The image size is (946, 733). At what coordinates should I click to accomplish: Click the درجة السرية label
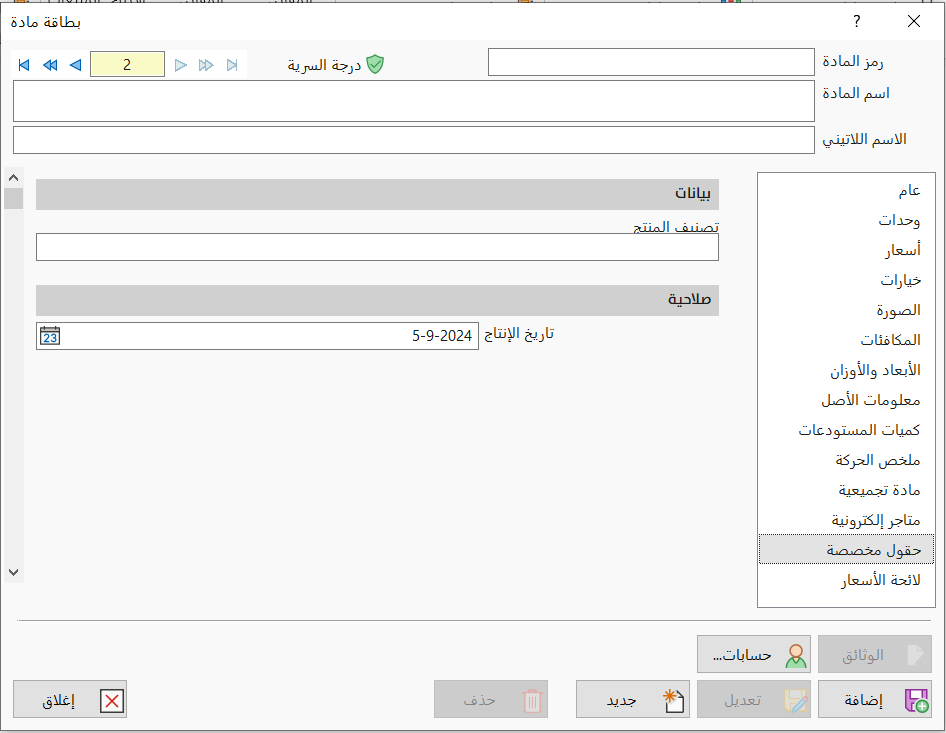[x=324, y=65]
